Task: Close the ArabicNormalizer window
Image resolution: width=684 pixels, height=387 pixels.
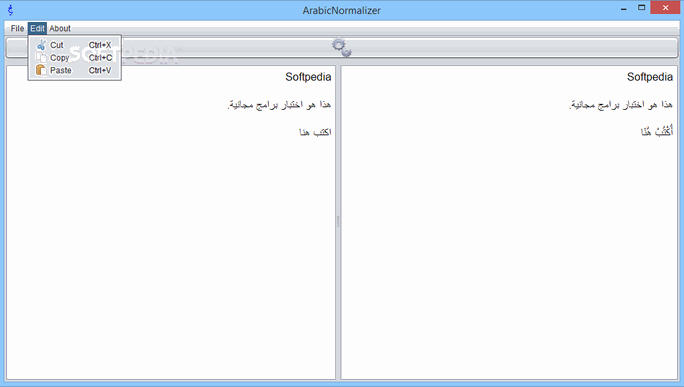Action: click(665, 8)
